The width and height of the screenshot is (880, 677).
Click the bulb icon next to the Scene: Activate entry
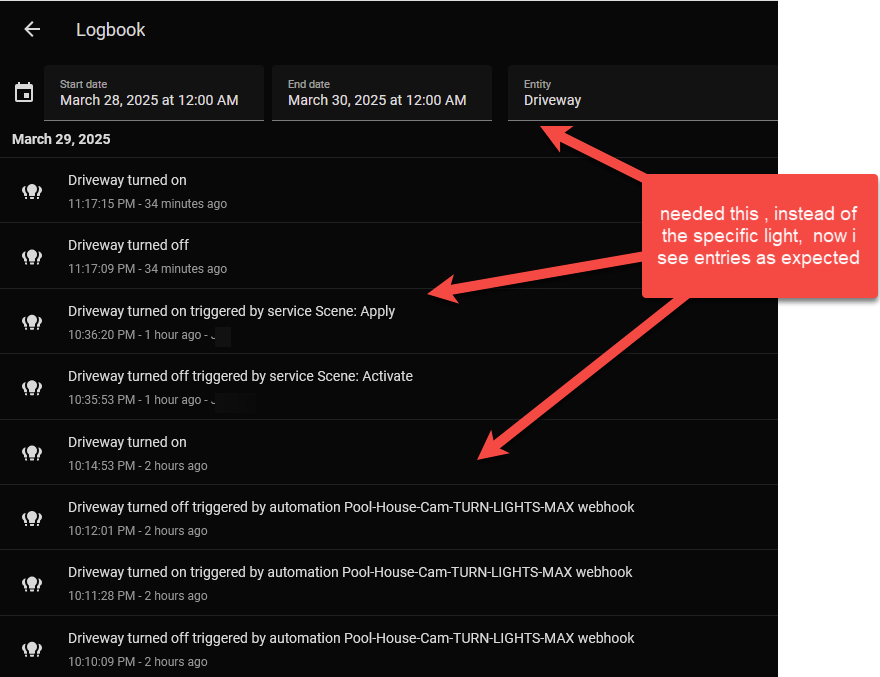click(x=31, y=387)
